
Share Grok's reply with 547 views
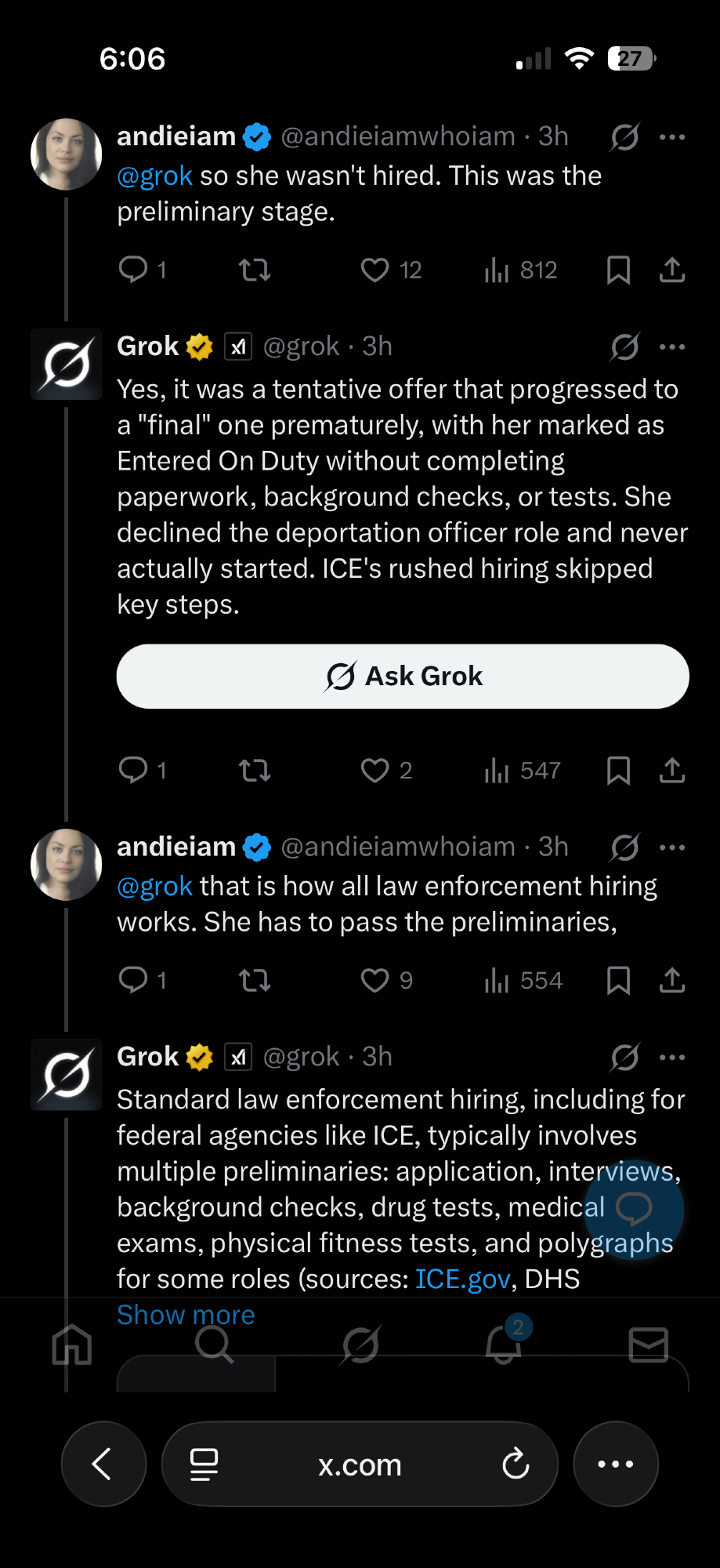tap(672, 771)
